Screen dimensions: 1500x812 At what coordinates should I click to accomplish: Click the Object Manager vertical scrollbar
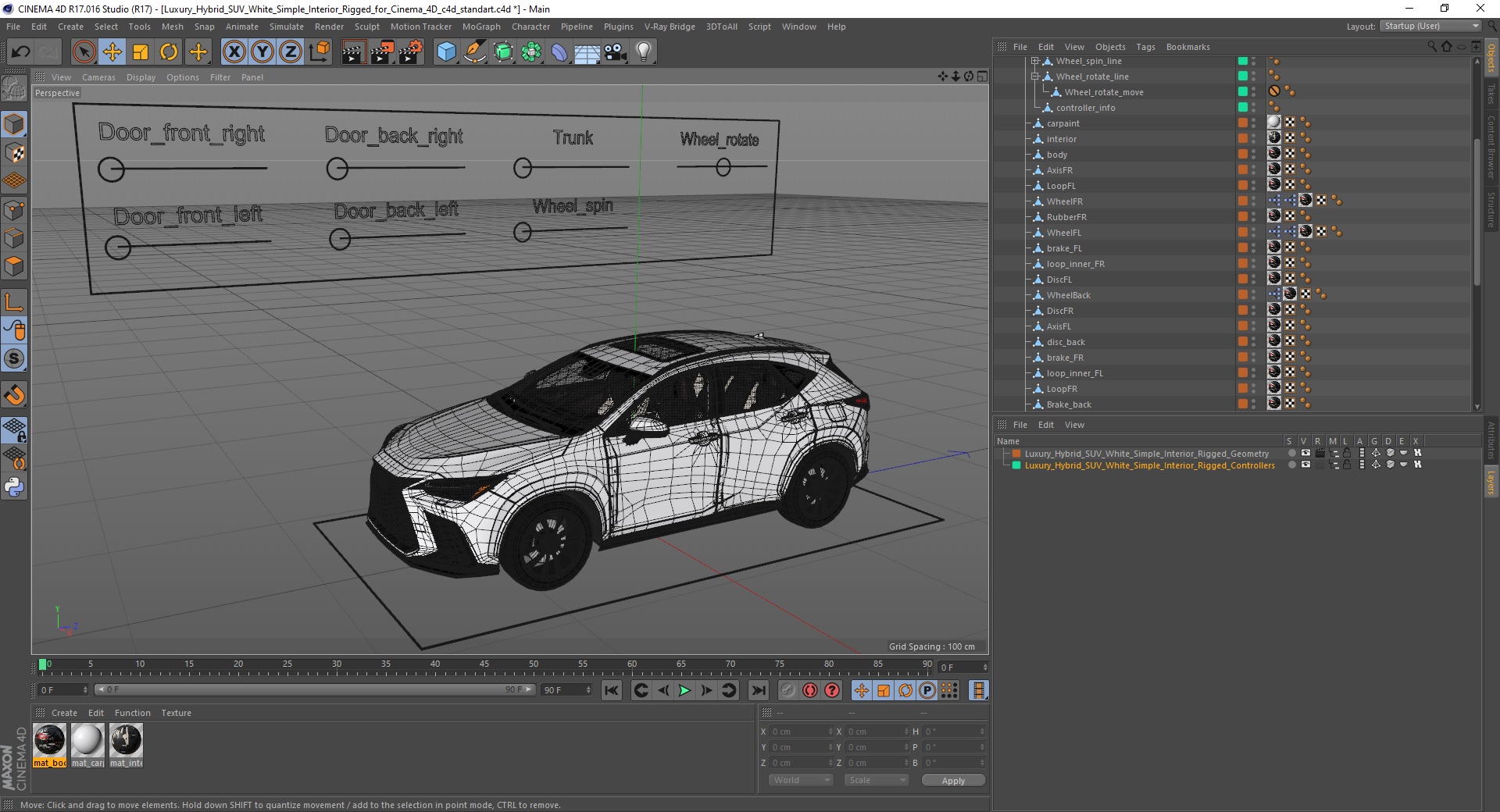(1477, 211)
